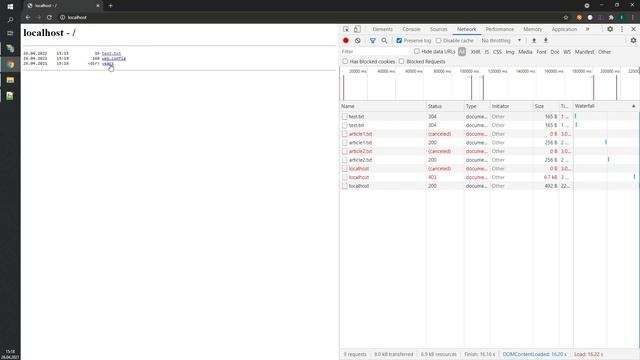Open the test.txt link on page
640x360 pixels.
(111, 53)
